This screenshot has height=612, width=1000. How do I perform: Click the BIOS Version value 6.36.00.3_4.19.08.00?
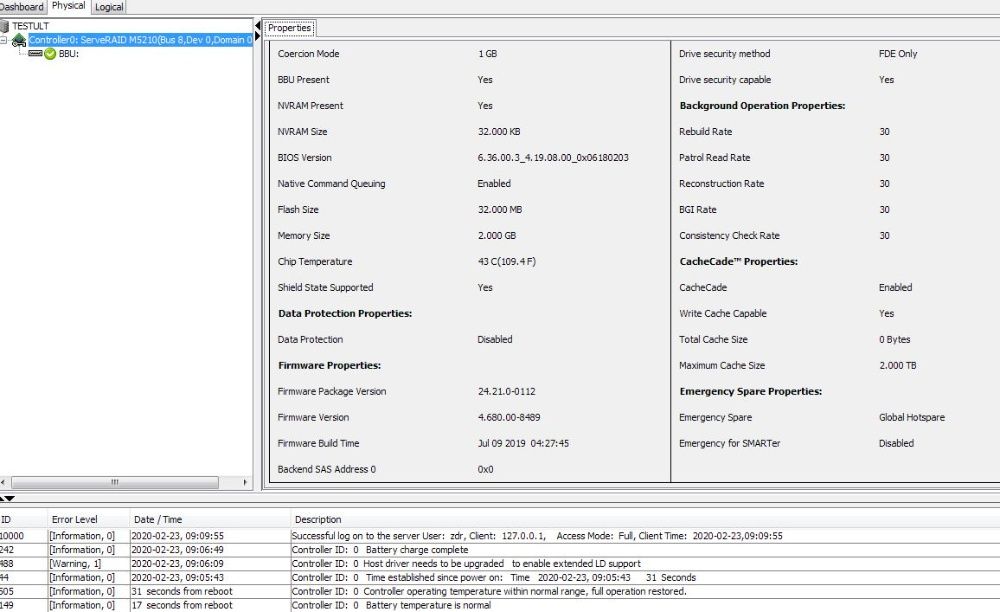(x=553, y=157)
